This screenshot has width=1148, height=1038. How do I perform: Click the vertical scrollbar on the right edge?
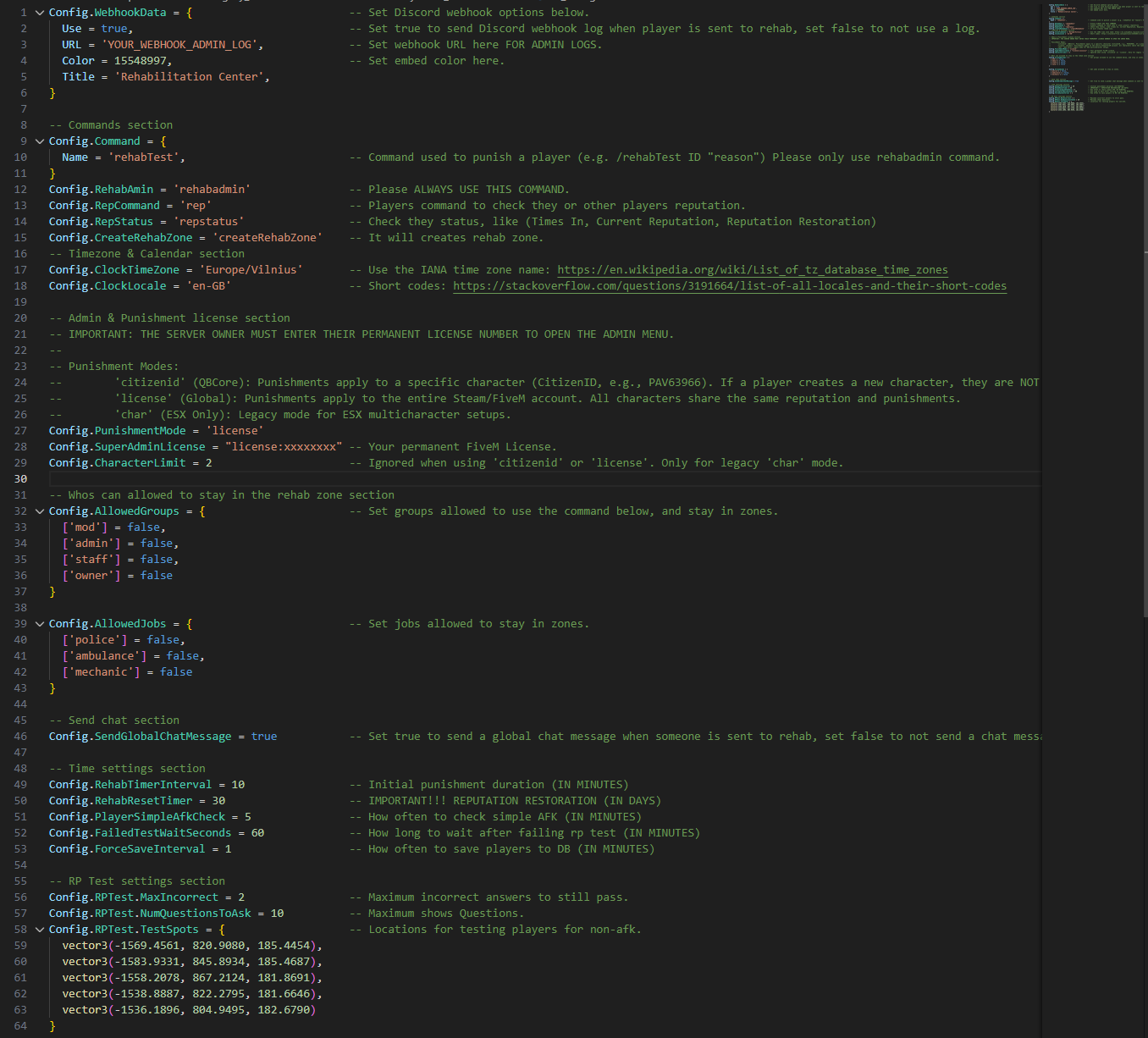(x=1143, y=339)
